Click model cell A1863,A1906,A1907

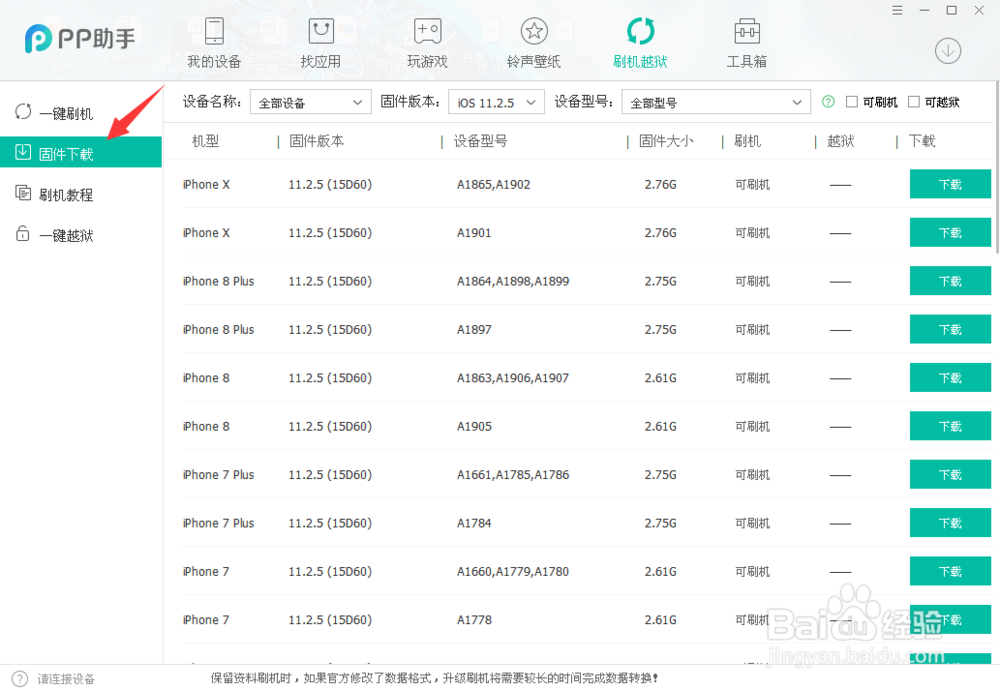pos(513,378)
